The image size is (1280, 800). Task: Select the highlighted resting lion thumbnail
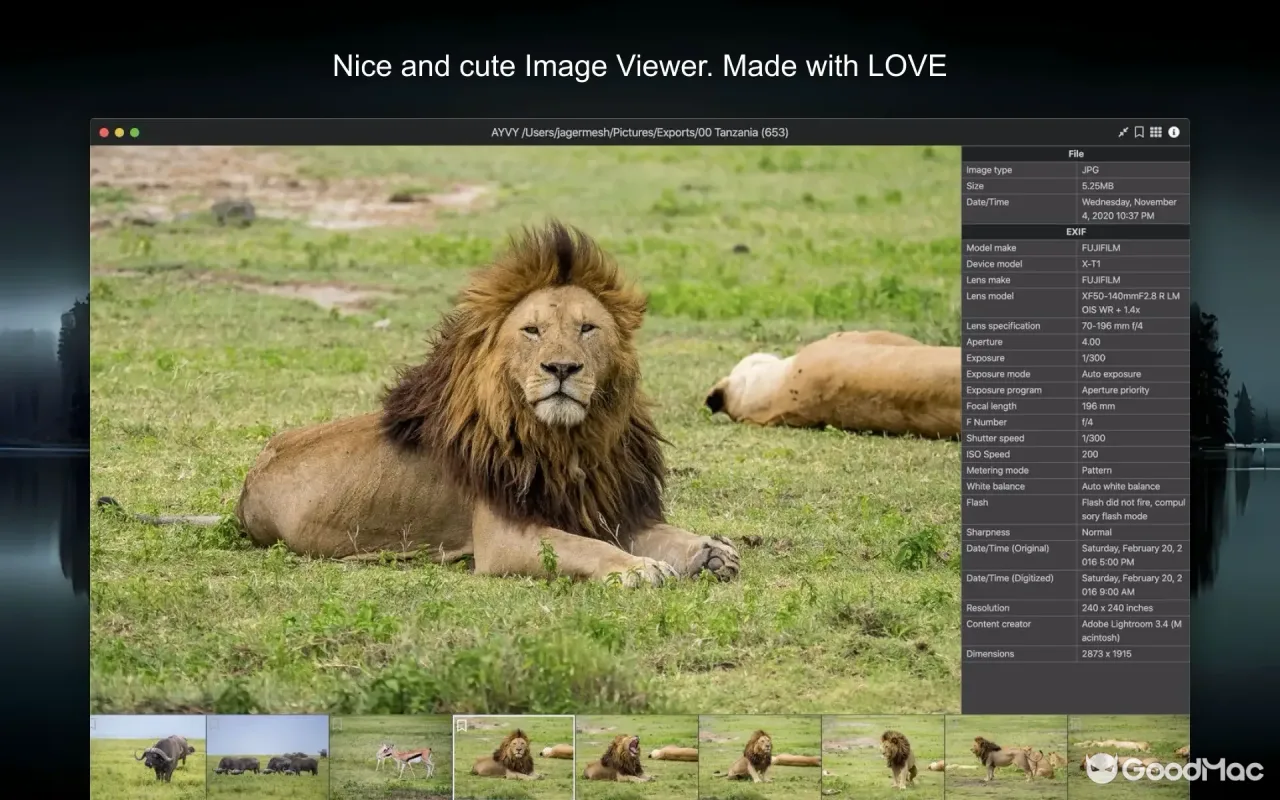[514, 757]
